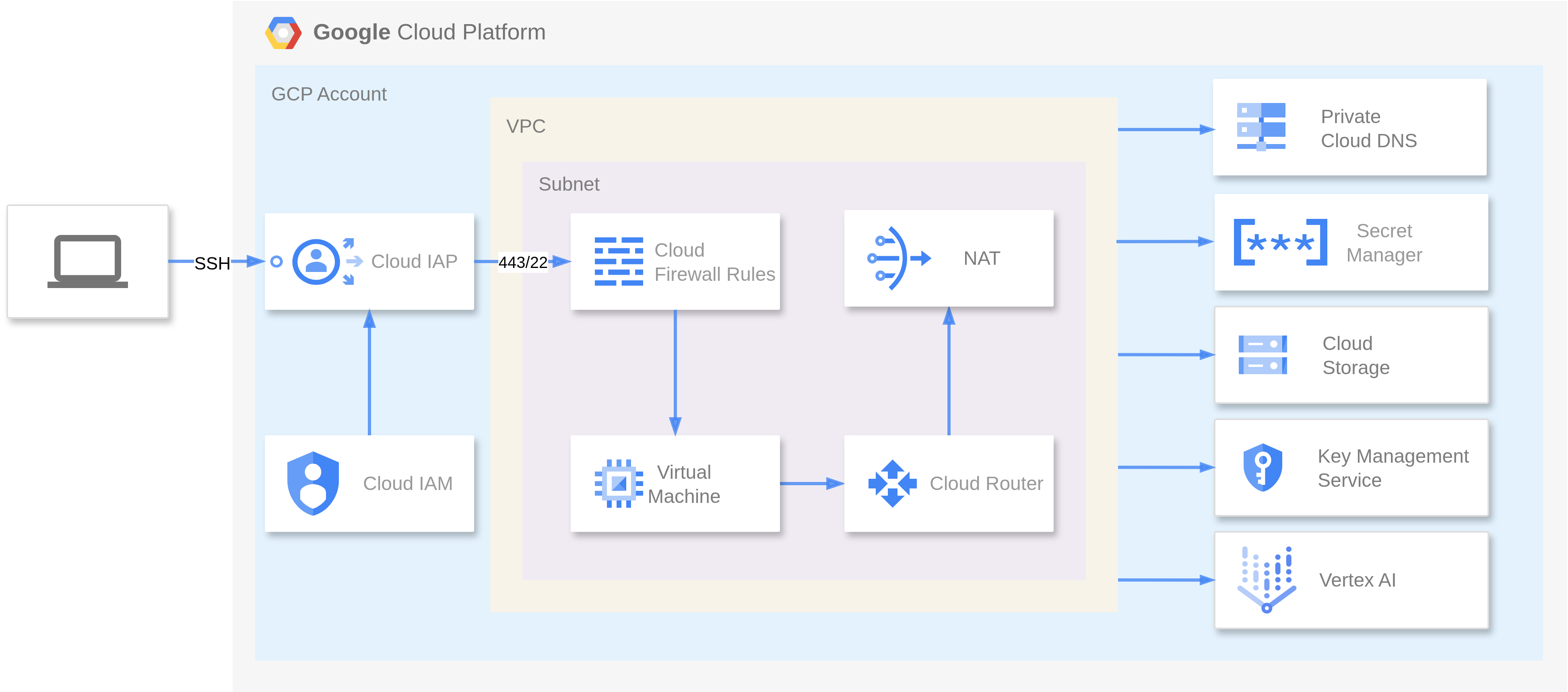Viewport: 1568px width, 692px height.
Task: Click the 'GCP Account' label
Action: [329, 94]
